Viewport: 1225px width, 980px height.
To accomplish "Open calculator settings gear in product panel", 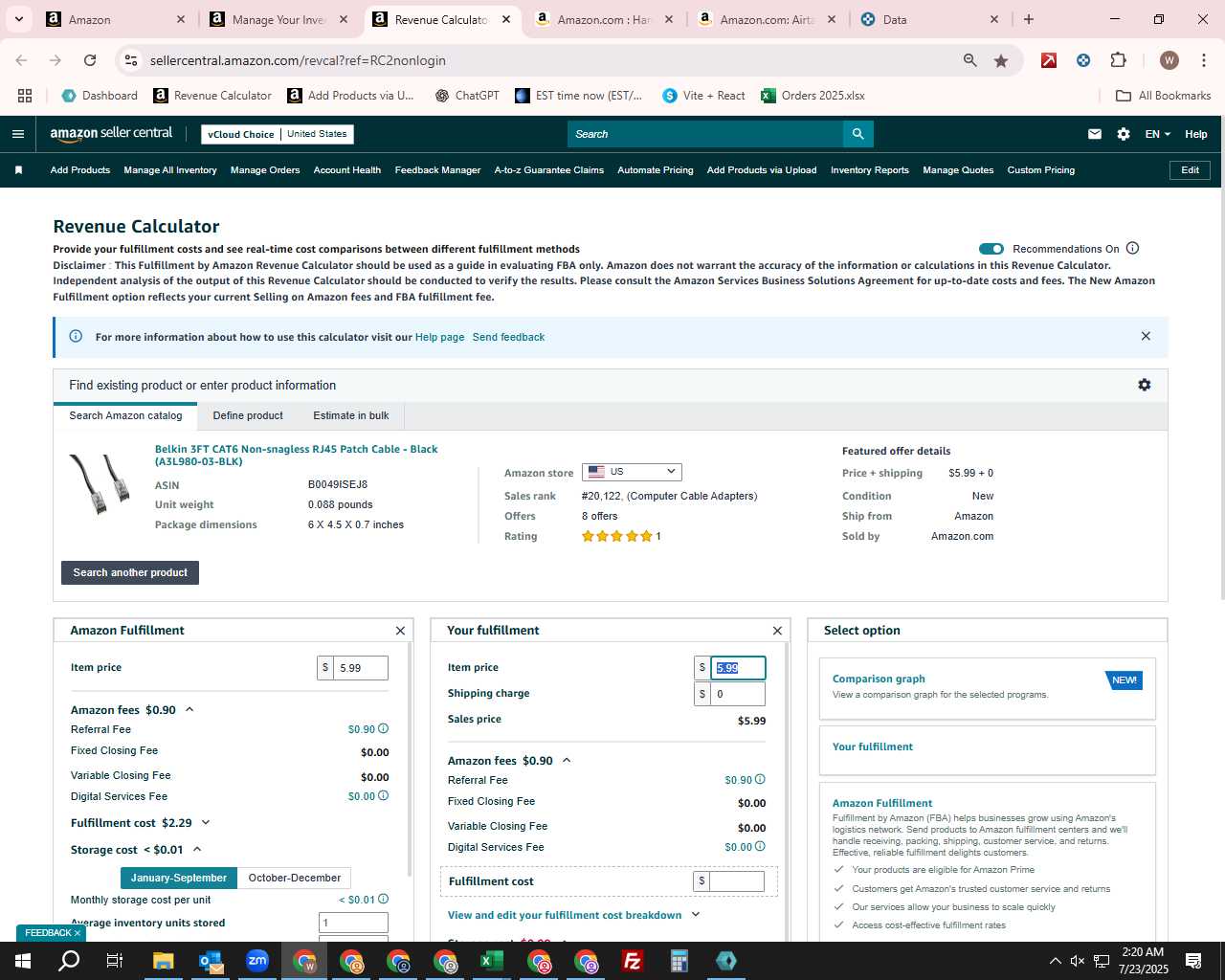I will [x=1145, y=385].
